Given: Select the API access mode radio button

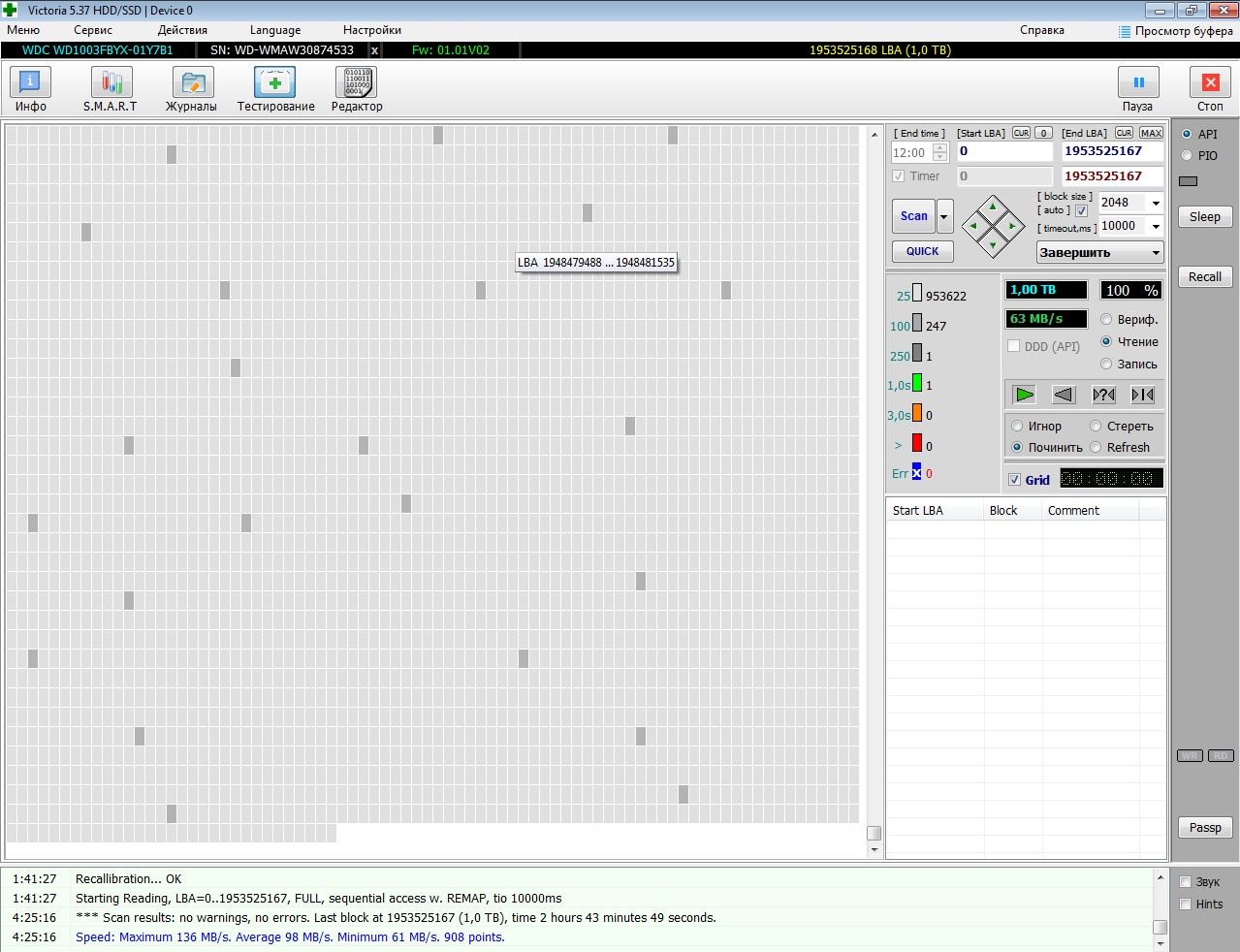Looking at the screenshot, I should click(x=1187, y=134).
